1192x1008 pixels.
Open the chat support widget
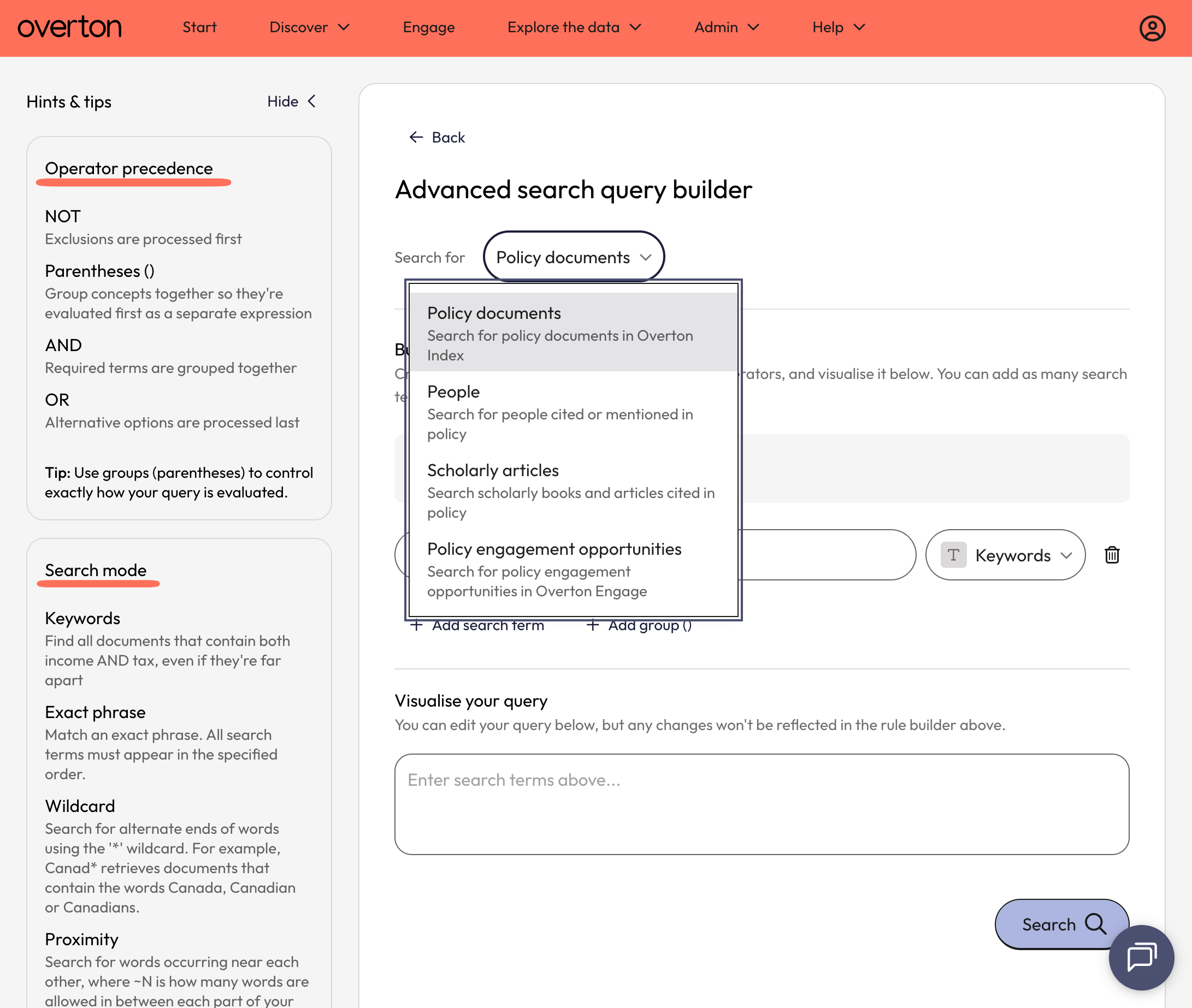[1141, 957]
